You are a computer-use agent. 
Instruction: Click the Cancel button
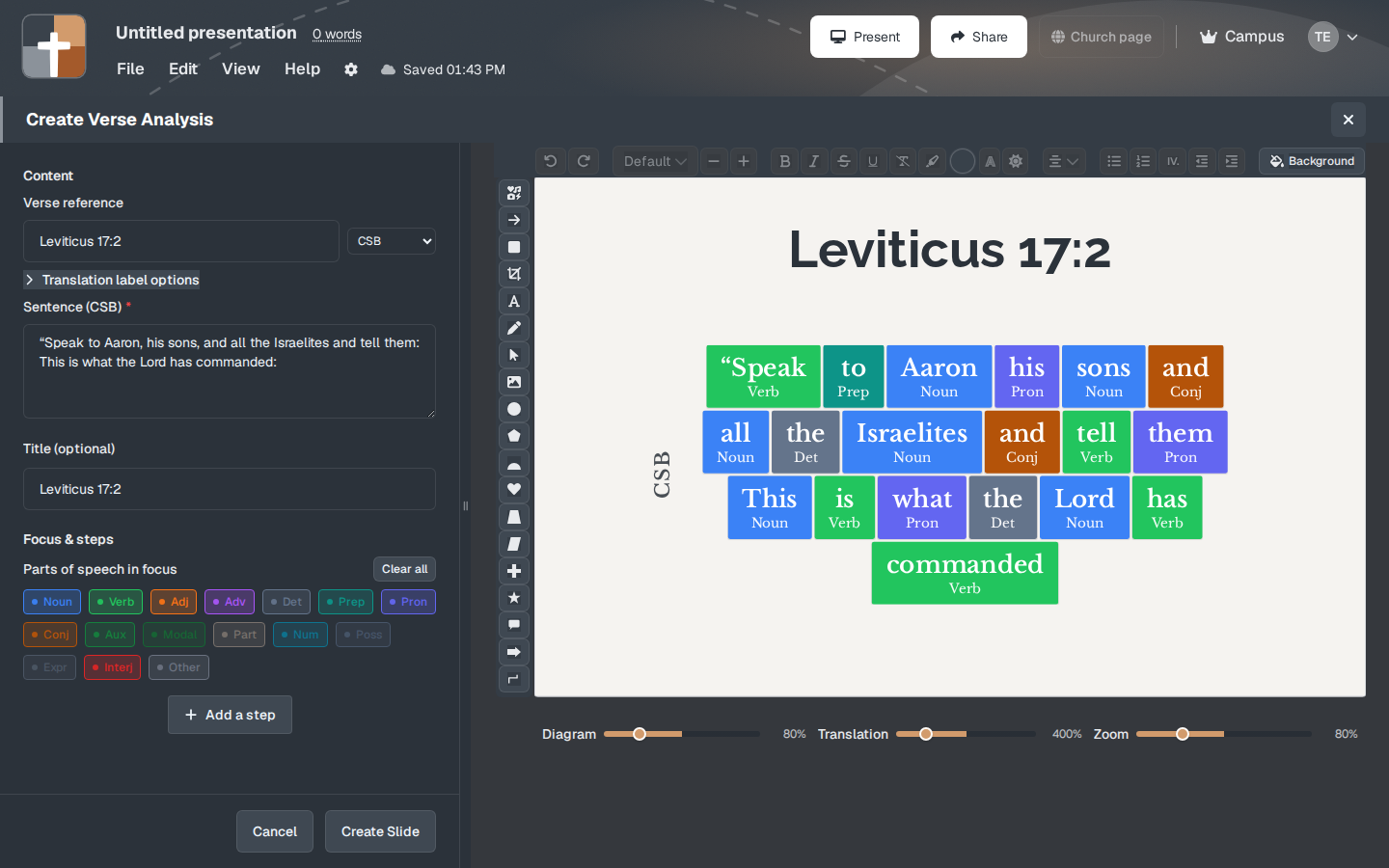[x=275, y=831]
